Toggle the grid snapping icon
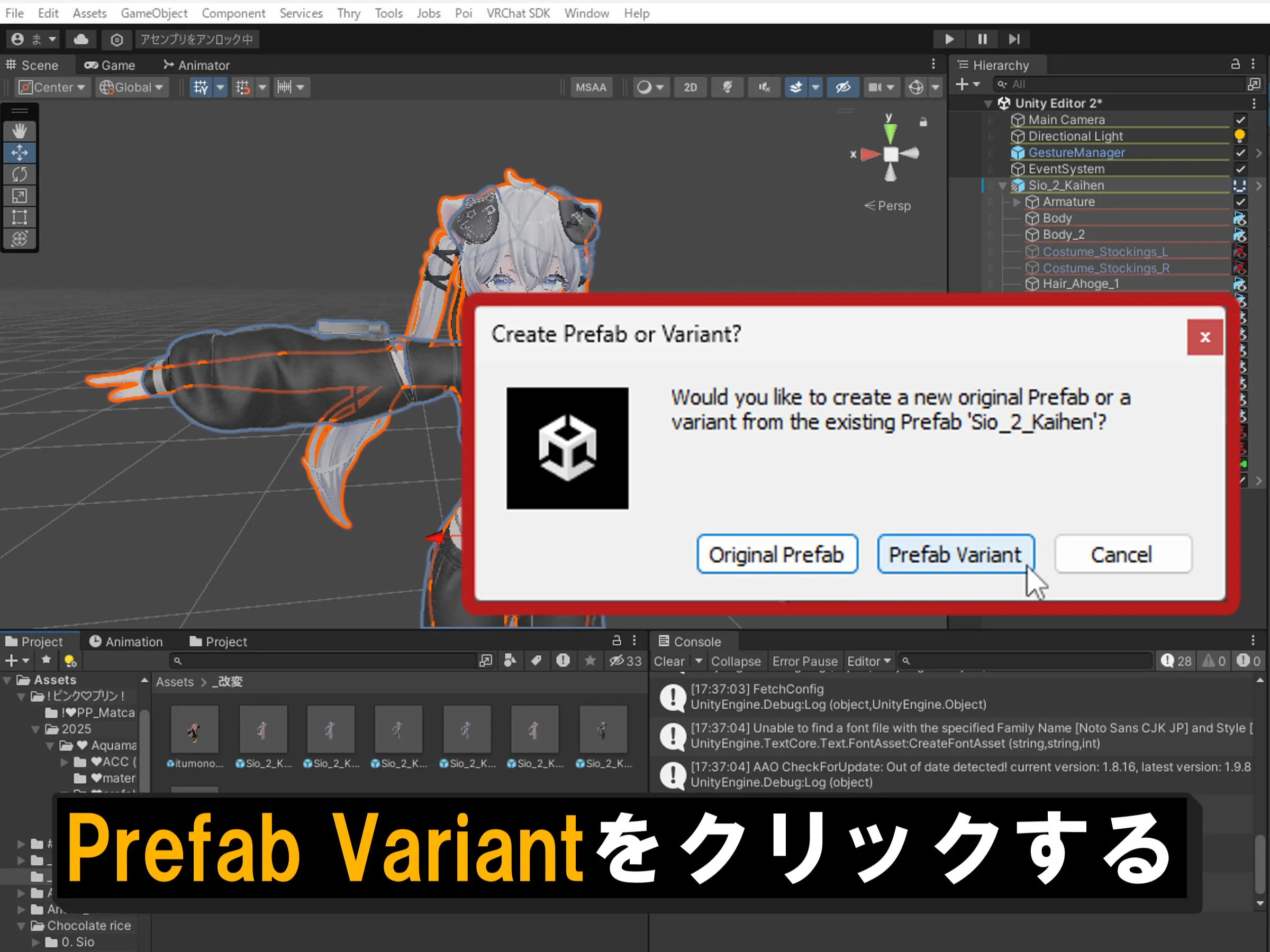Viewport: 1270px width, 952px height. click(201, 87)
